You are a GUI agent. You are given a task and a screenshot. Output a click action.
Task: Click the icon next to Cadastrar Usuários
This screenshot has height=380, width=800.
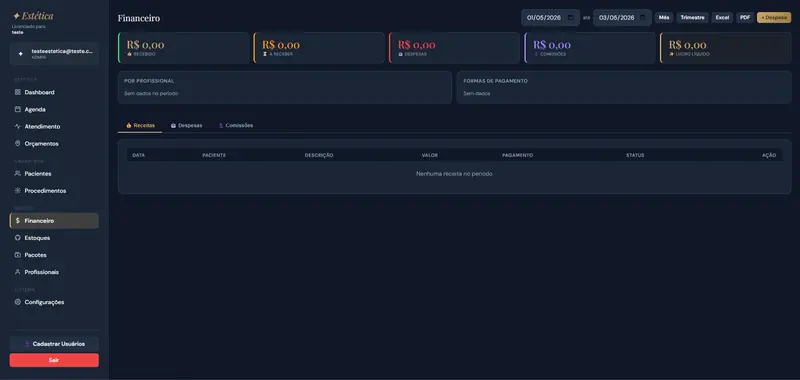pos(28,344)
